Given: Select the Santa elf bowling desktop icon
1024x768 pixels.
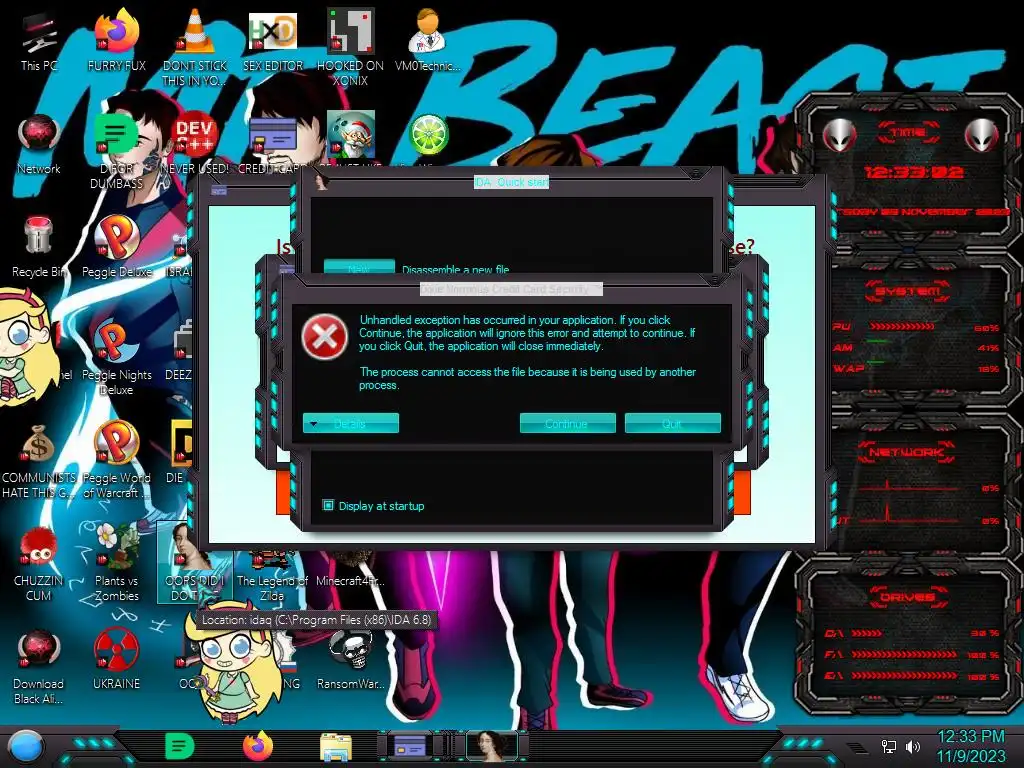Looking at the screenshot, I should coord(351,134).
